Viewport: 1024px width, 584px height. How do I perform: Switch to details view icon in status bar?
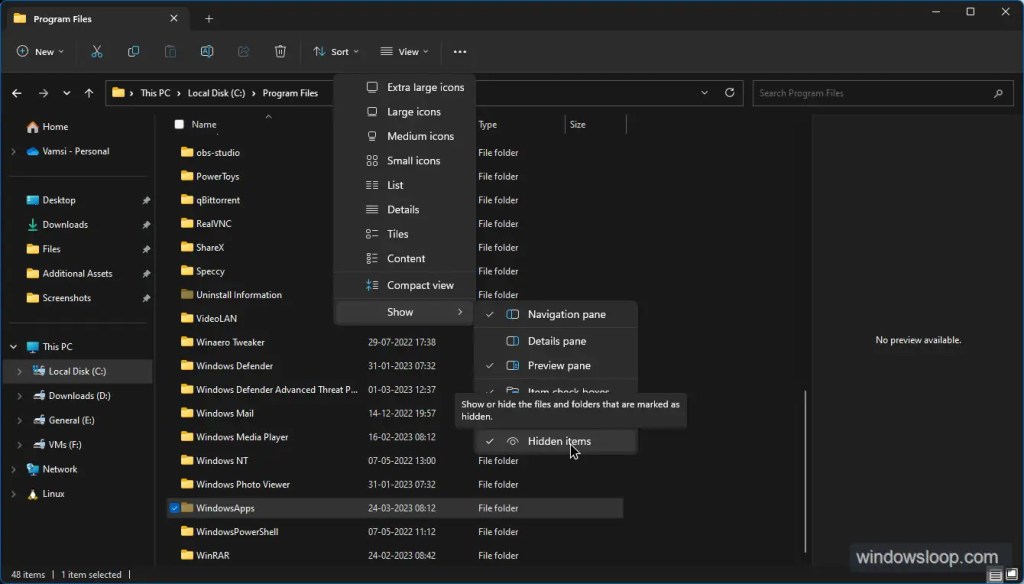coord(995,576)
